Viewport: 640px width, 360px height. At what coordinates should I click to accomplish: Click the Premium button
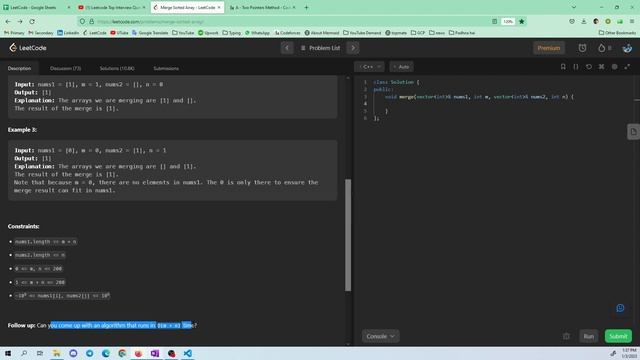(x=549, y=48)
